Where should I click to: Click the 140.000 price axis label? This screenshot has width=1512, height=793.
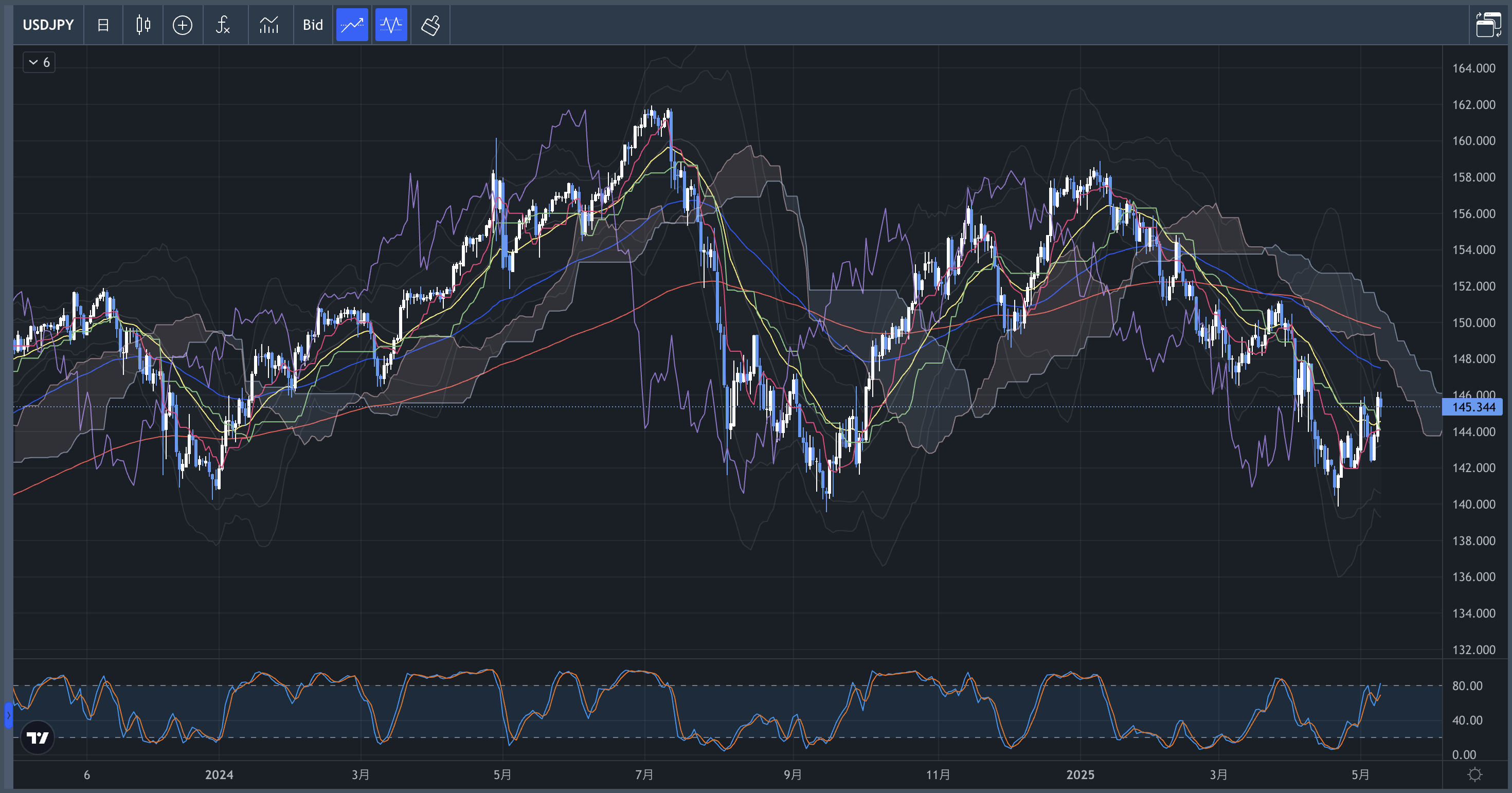(x=1474, y=504)
